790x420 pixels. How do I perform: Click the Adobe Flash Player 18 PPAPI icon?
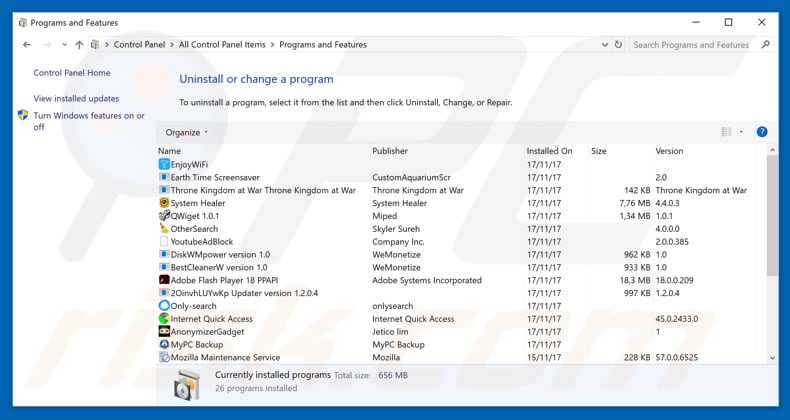point(164,280)
